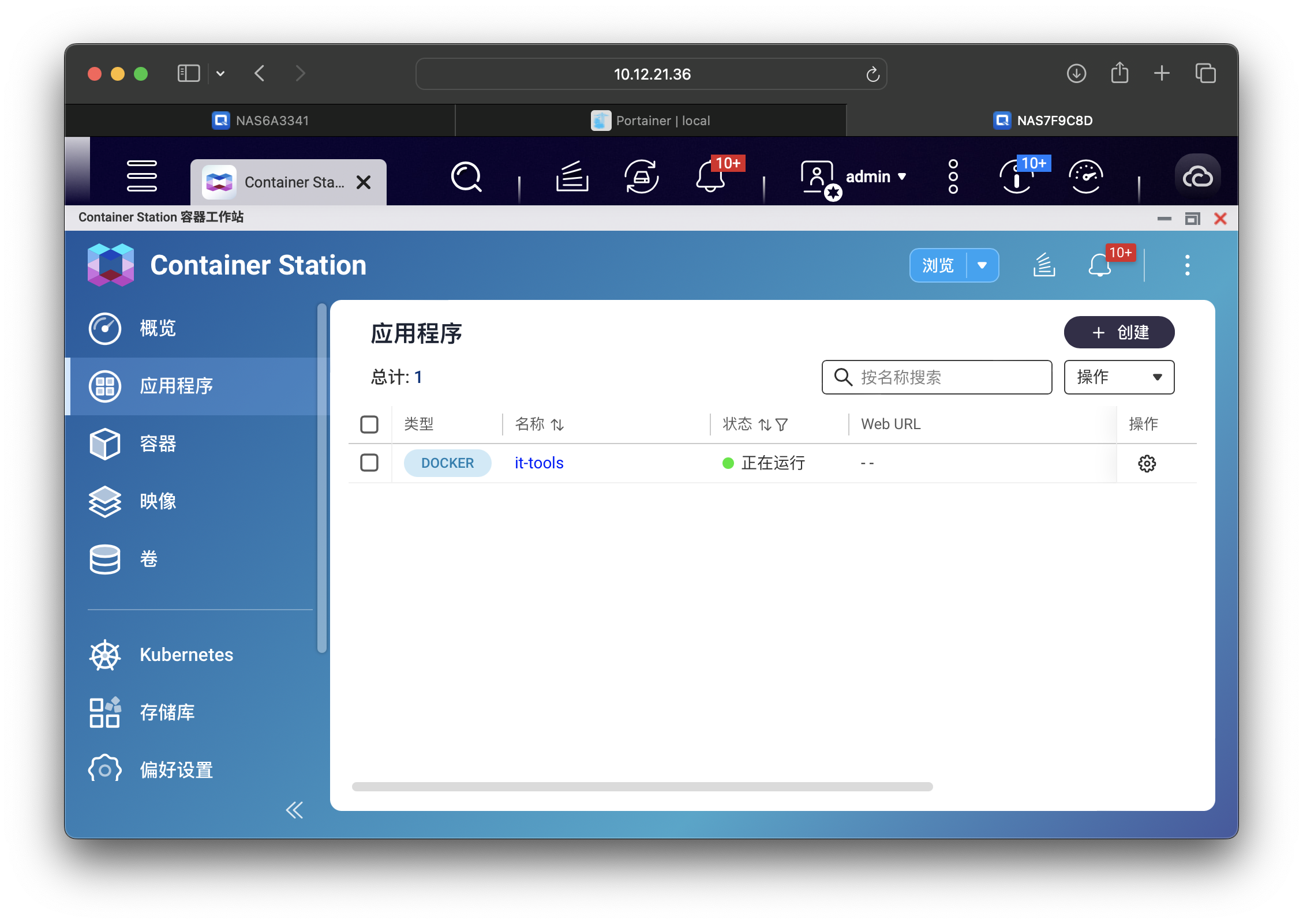Open 映像 images in sidebar
1303x924 pixels.
tap(196, 501)
